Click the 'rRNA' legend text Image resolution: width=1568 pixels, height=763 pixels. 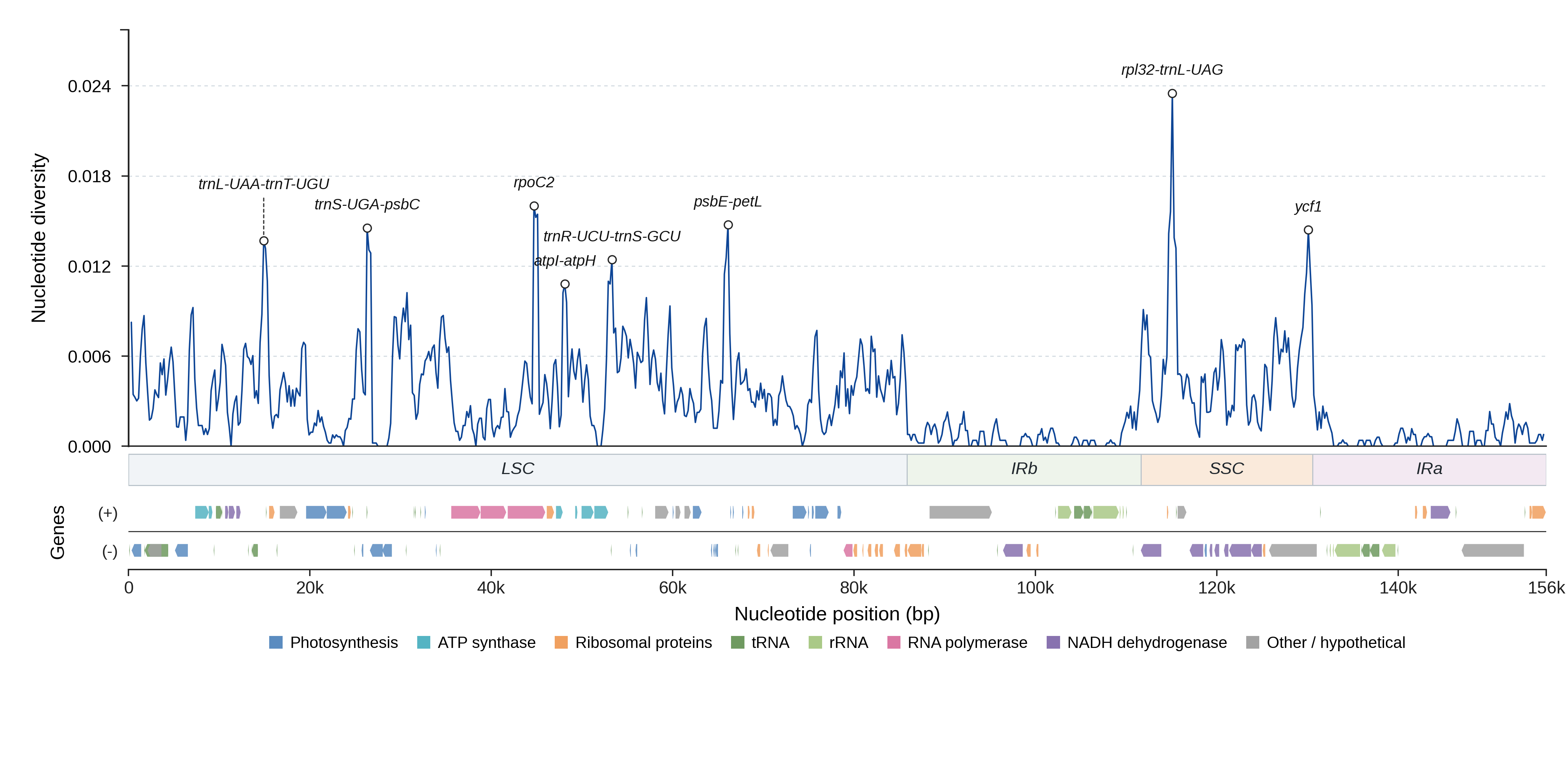coord(849,642)
